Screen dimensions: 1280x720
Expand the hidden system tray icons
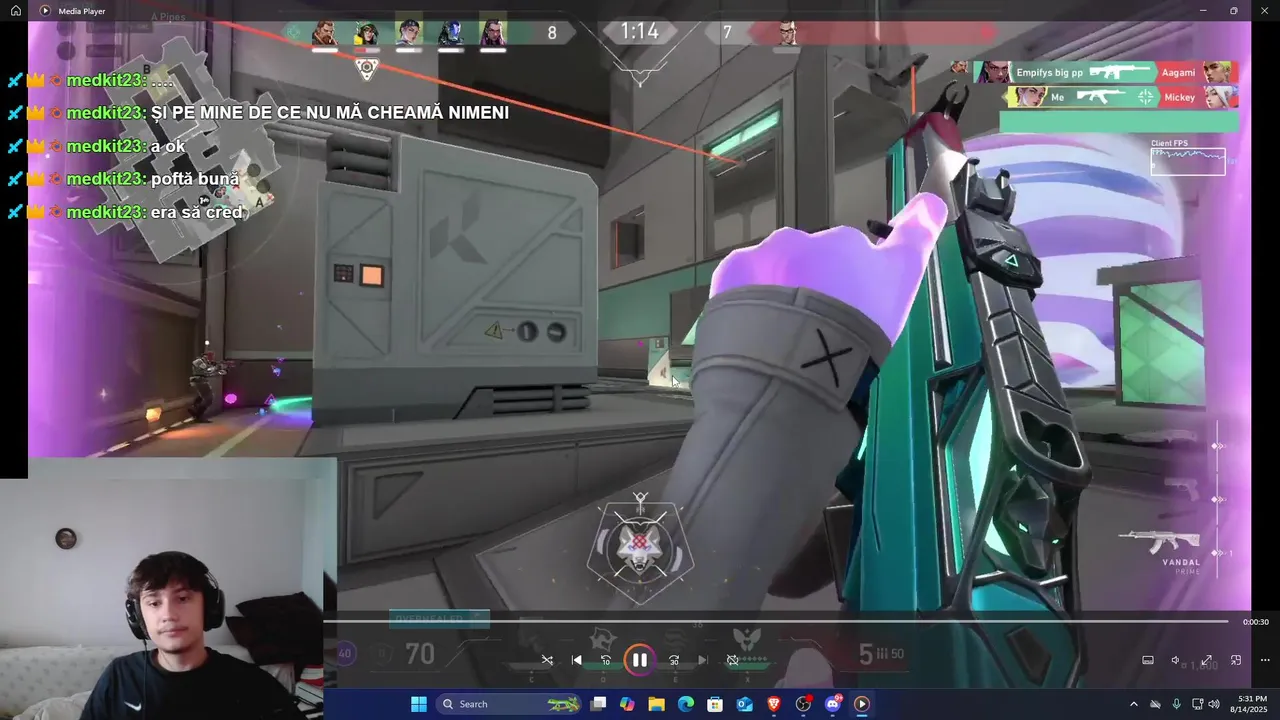pyautogui.click(x=1134, y=704)
